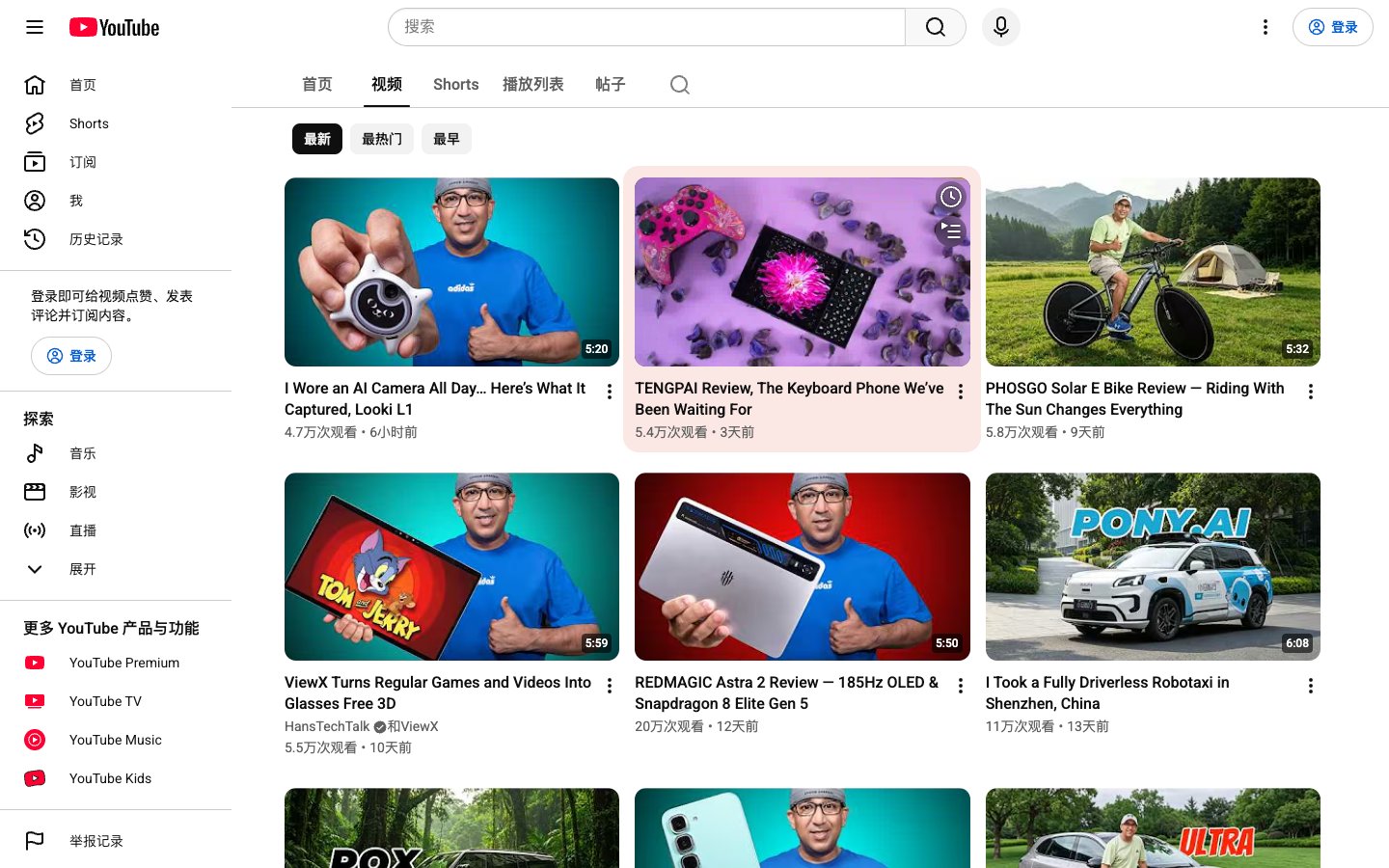Click title 'ViewX Turns Regular Games' link

[438, 692]
